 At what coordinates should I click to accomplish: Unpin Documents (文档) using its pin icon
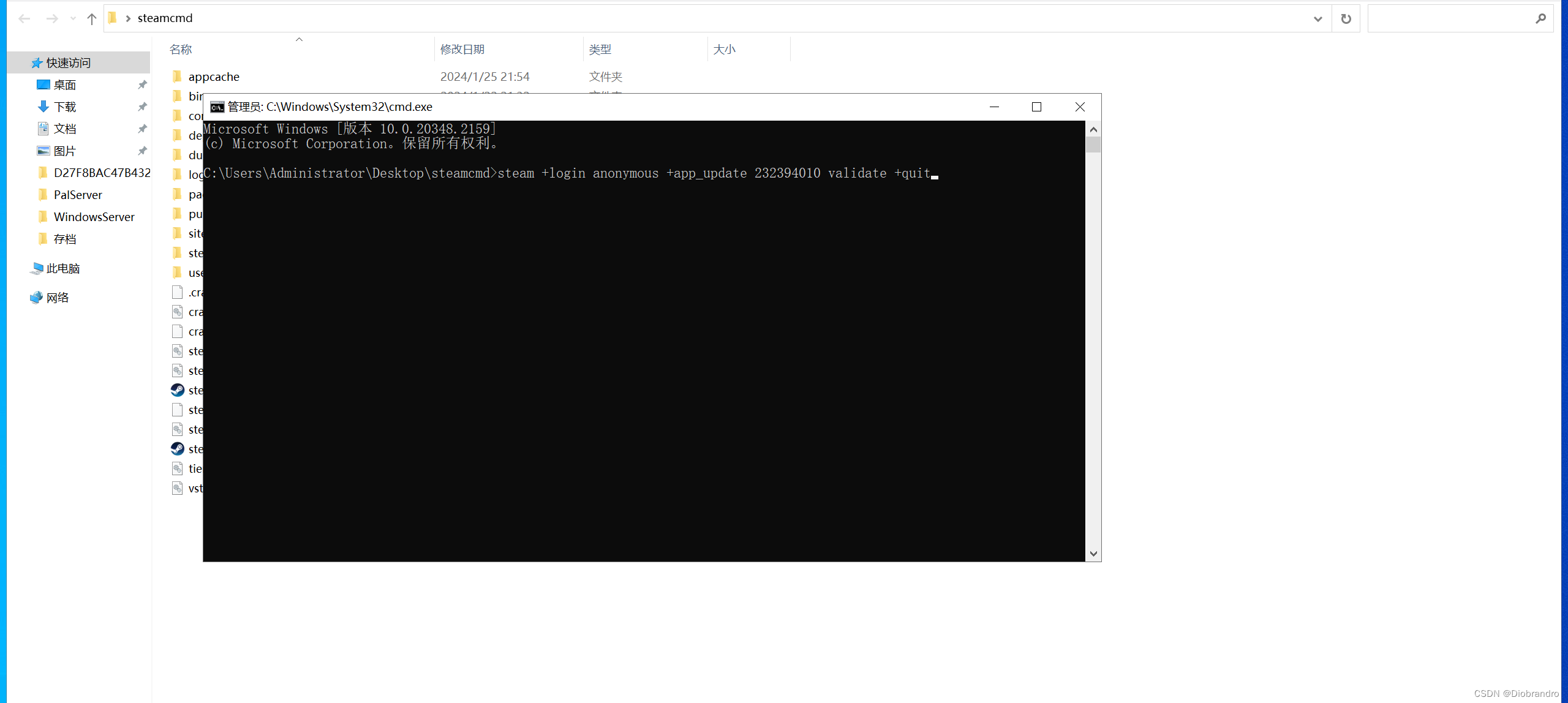point(142,129)
